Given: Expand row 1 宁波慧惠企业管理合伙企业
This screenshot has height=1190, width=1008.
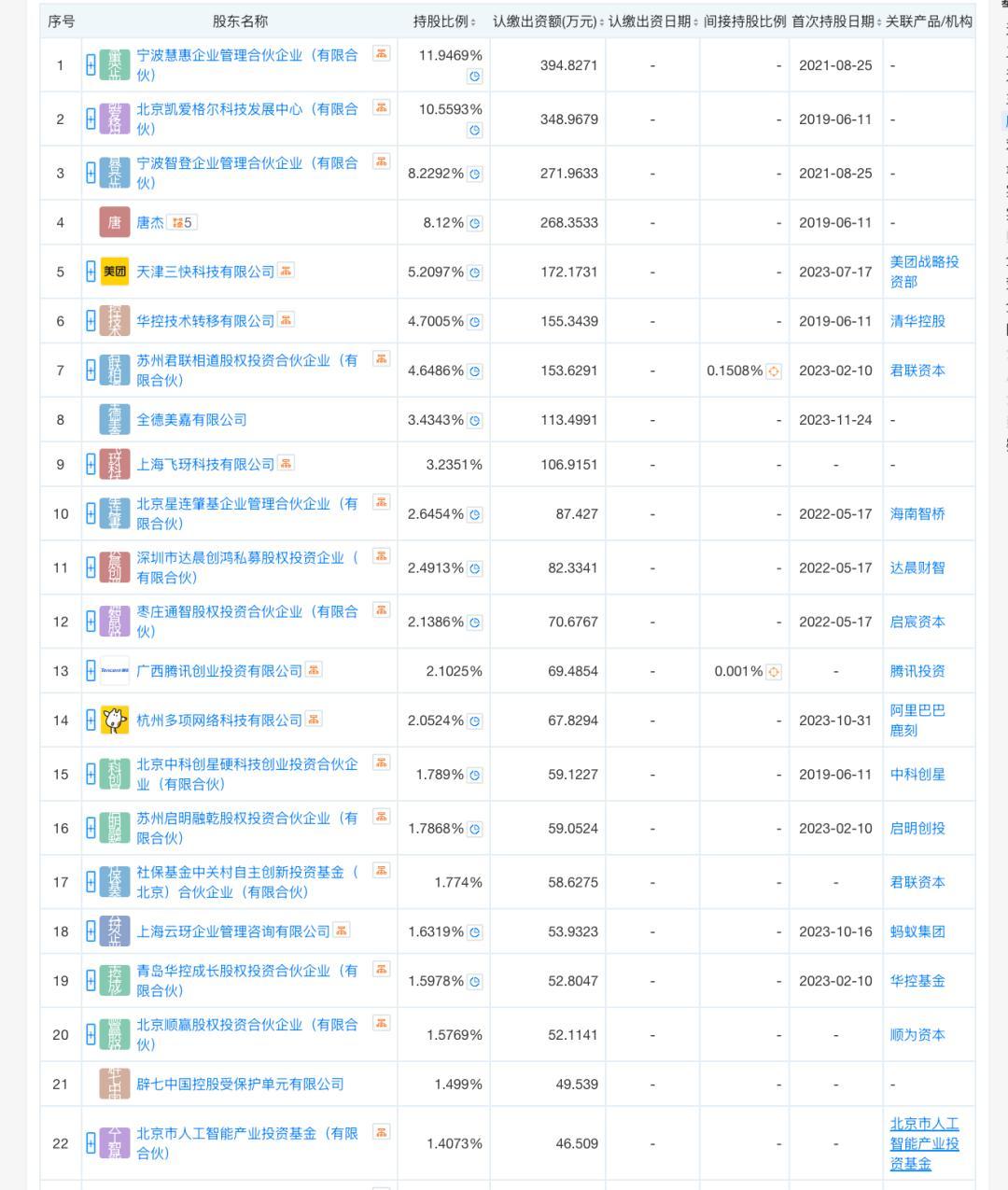Looking at the screenshot, I should point(91,64).
